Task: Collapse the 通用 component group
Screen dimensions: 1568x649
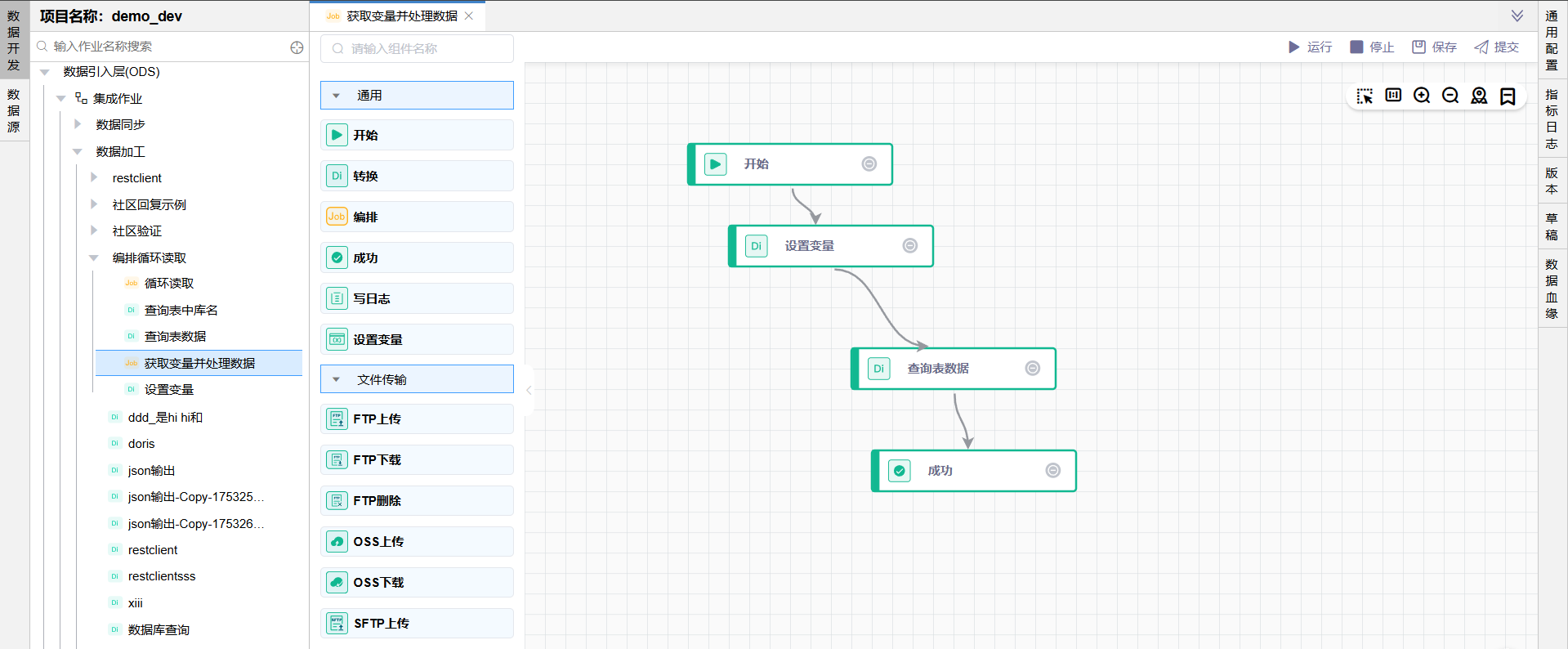Action: coord(336,96)
